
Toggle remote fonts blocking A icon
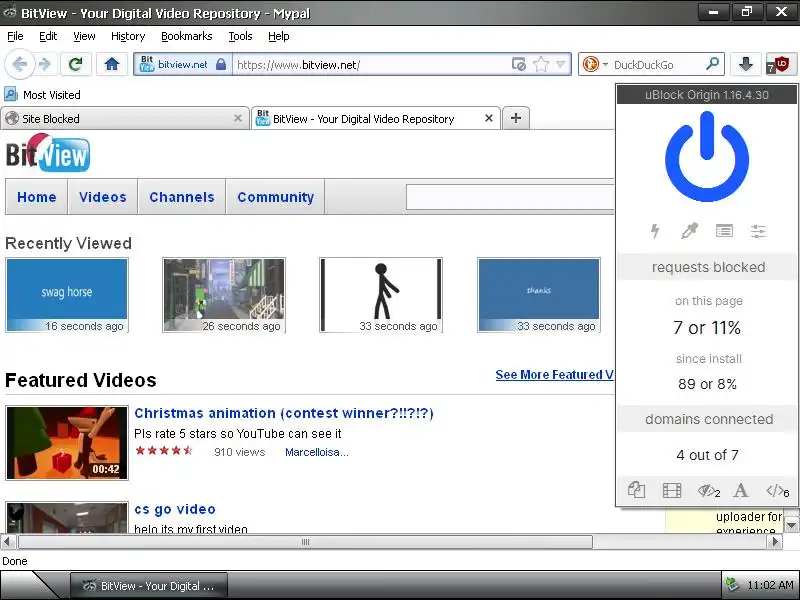(x=740, y=490)
